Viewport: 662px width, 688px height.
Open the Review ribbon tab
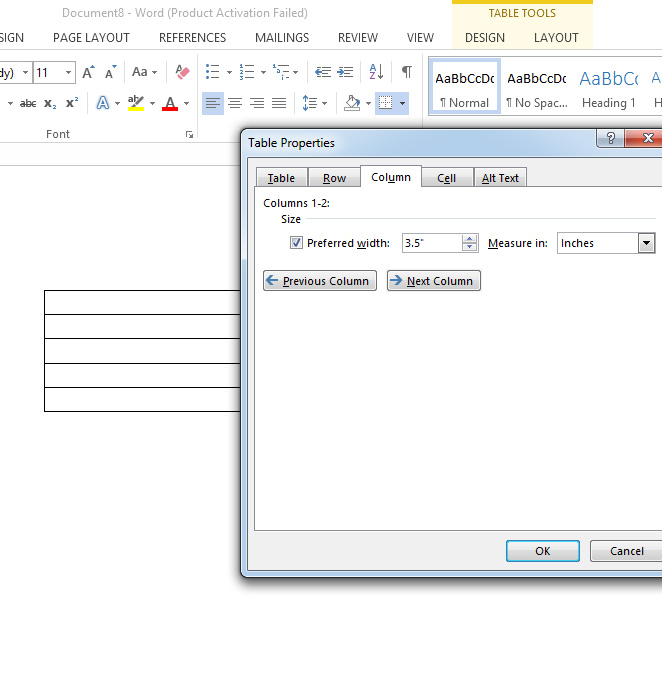coord(358,38)
